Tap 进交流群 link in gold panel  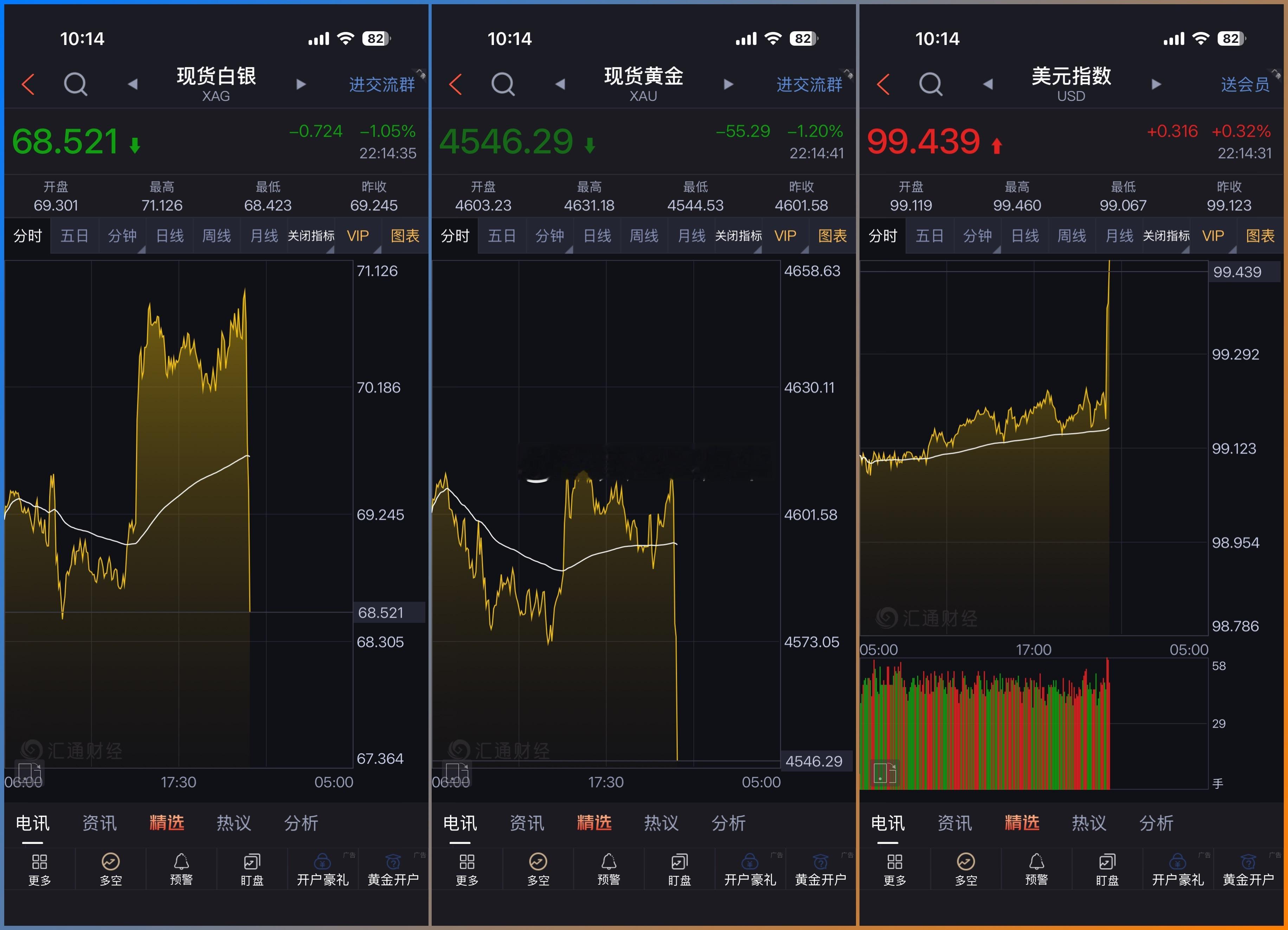810,85
